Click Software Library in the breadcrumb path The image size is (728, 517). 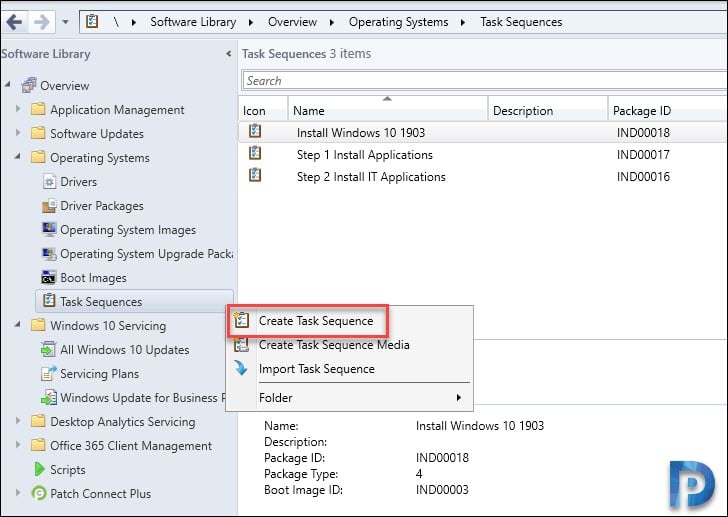pyautogui.click(x=193, y=22)
